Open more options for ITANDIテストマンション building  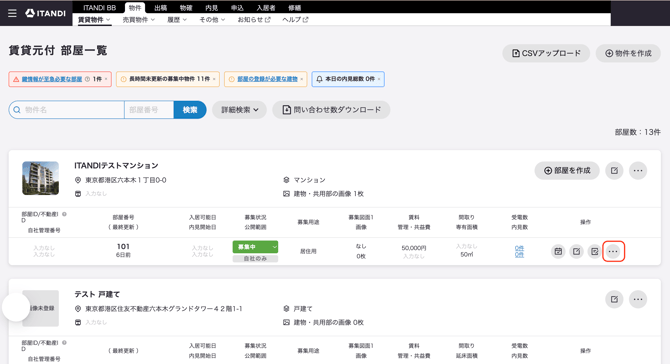click(638, 170)
